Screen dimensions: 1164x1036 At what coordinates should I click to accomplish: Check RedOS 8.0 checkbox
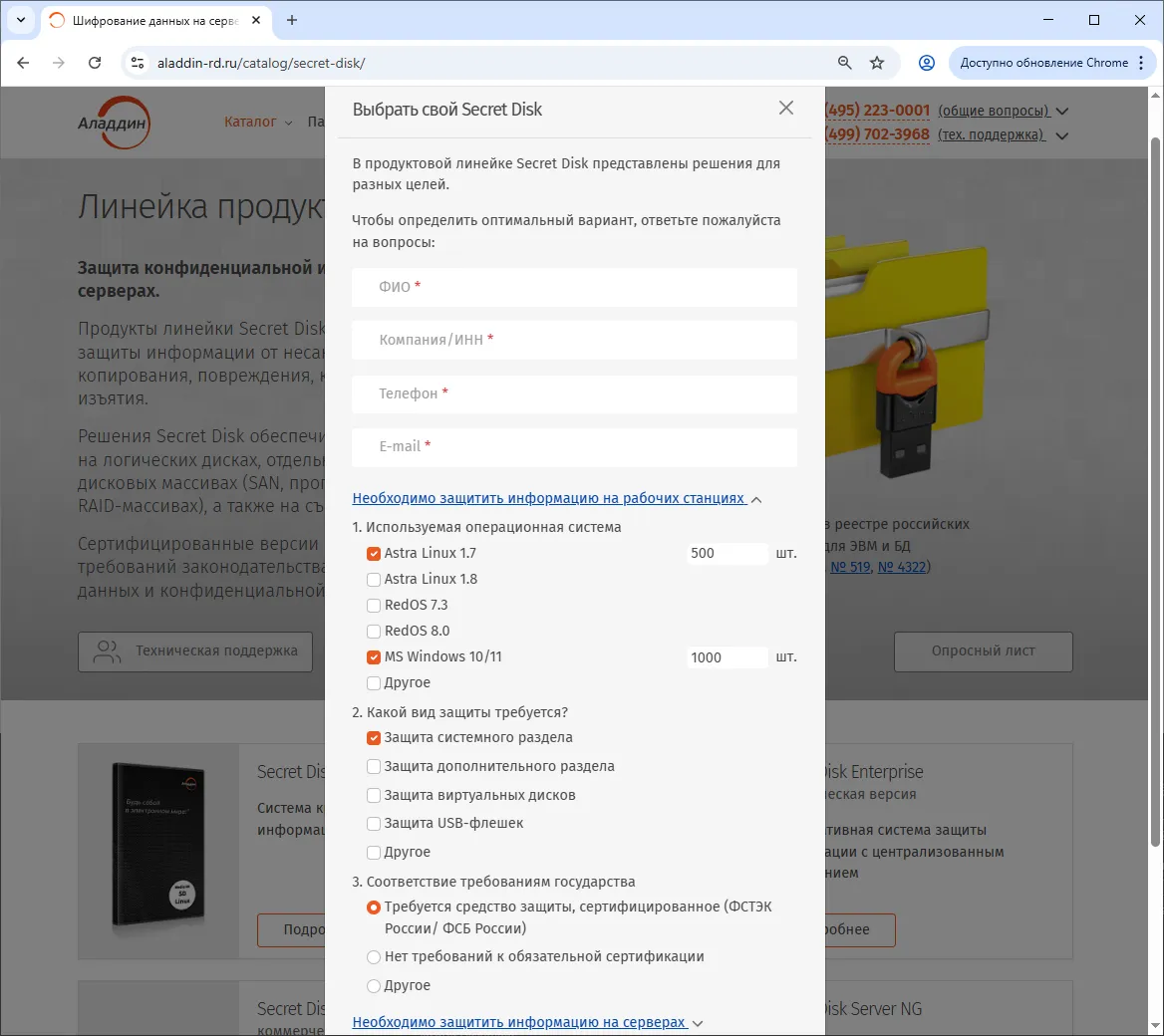pyautogui.click(x=374, y=632)
